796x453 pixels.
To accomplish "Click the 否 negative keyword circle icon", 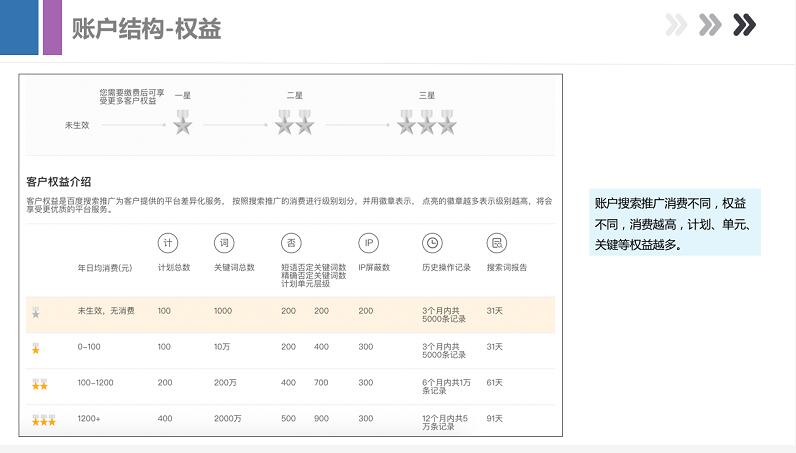I will [291, 243].
